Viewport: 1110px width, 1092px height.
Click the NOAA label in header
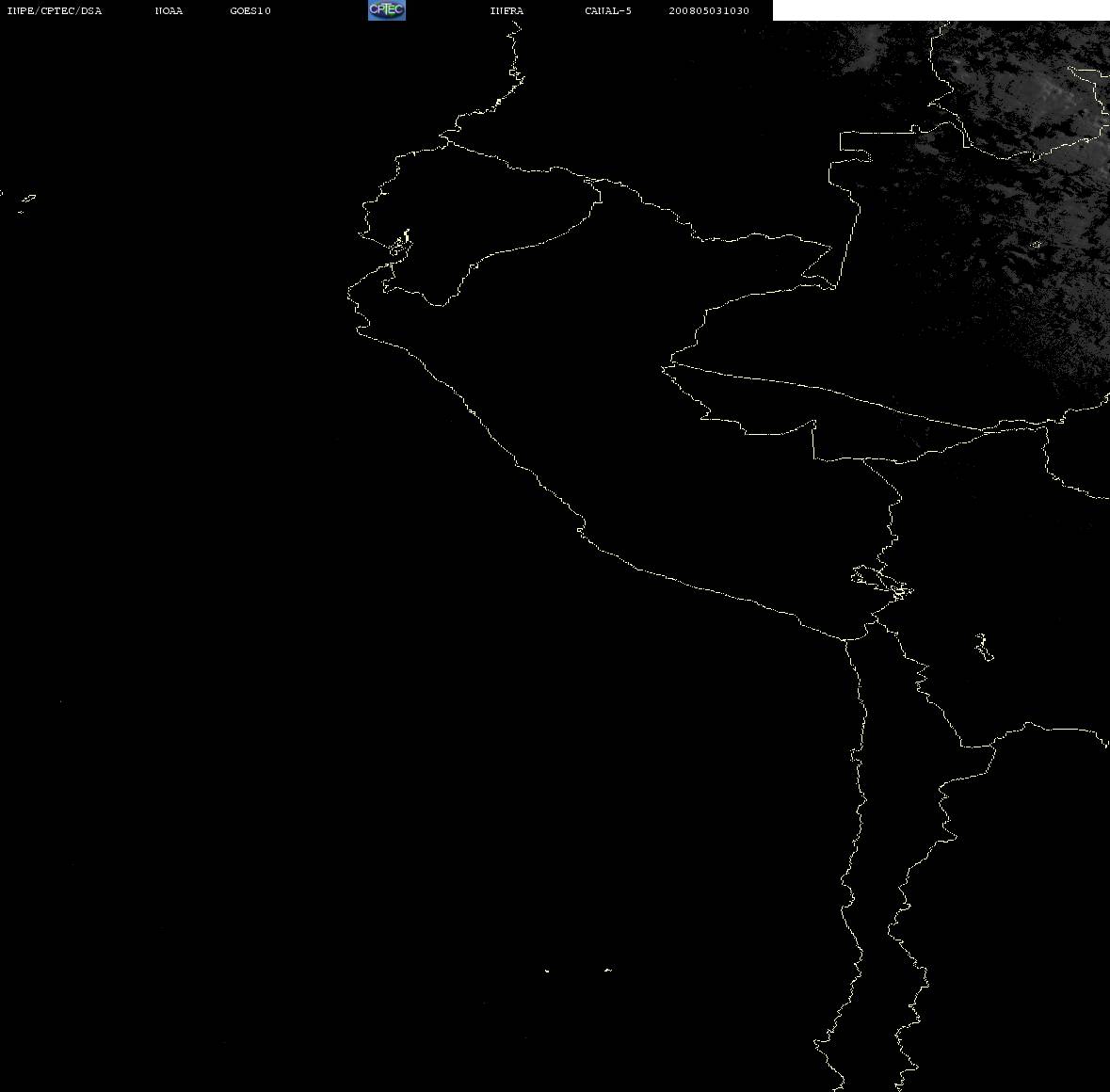point(169,10)
